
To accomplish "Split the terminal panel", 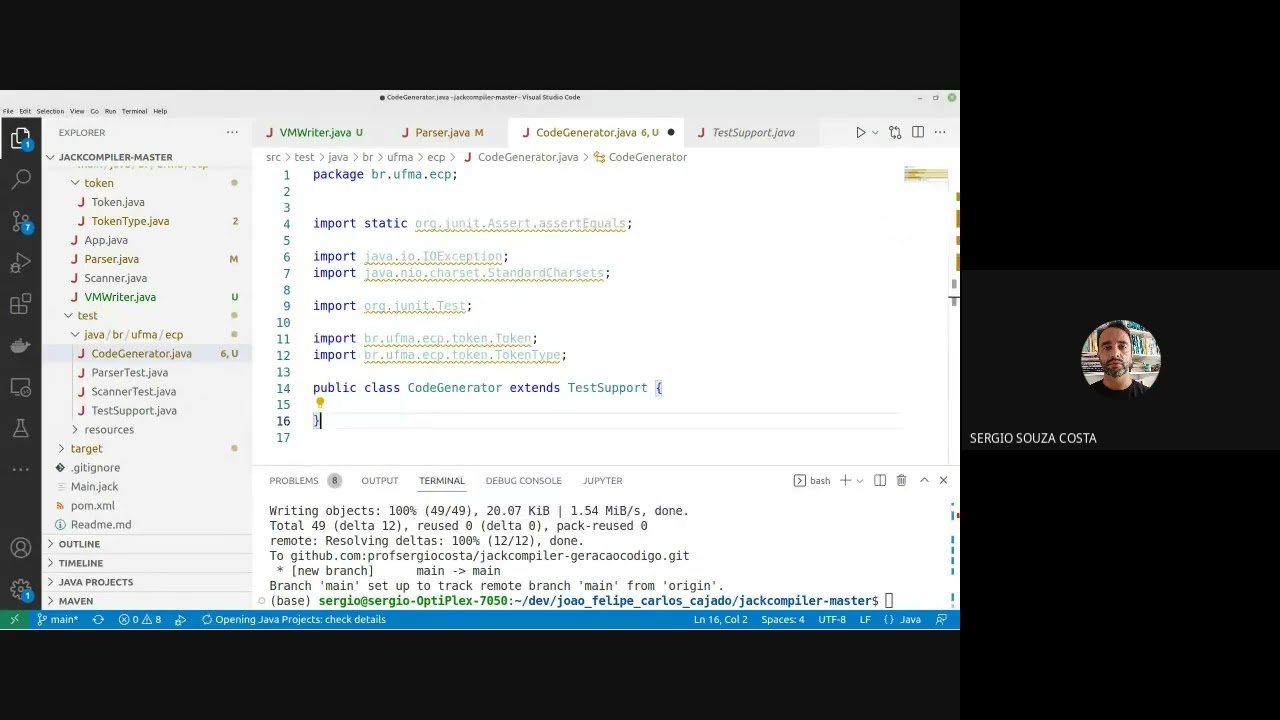I will (880, 480).
